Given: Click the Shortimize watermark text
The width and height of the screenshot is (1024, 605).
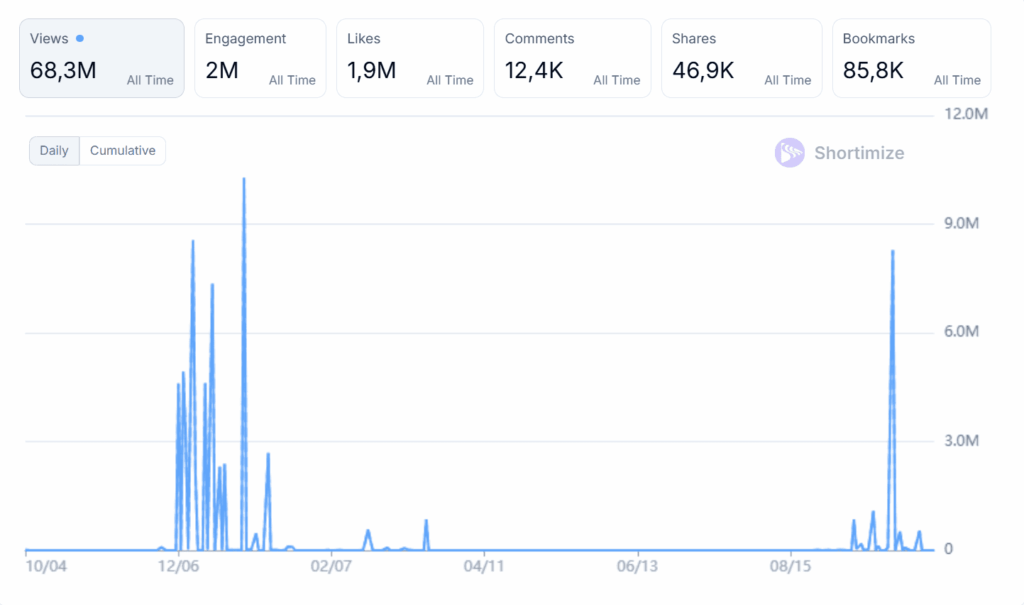Looking at the screenshot, I should pos(858,153).
